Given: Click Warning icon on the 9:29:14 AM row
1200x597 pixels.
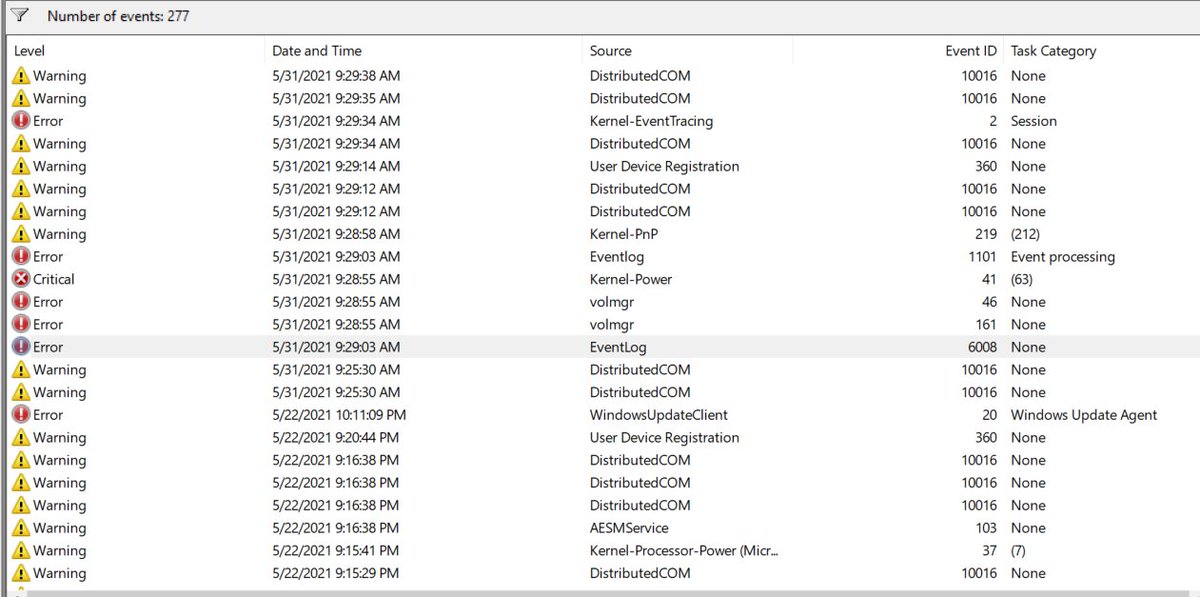Looking at the screenshot, I should tap(21, 166).
